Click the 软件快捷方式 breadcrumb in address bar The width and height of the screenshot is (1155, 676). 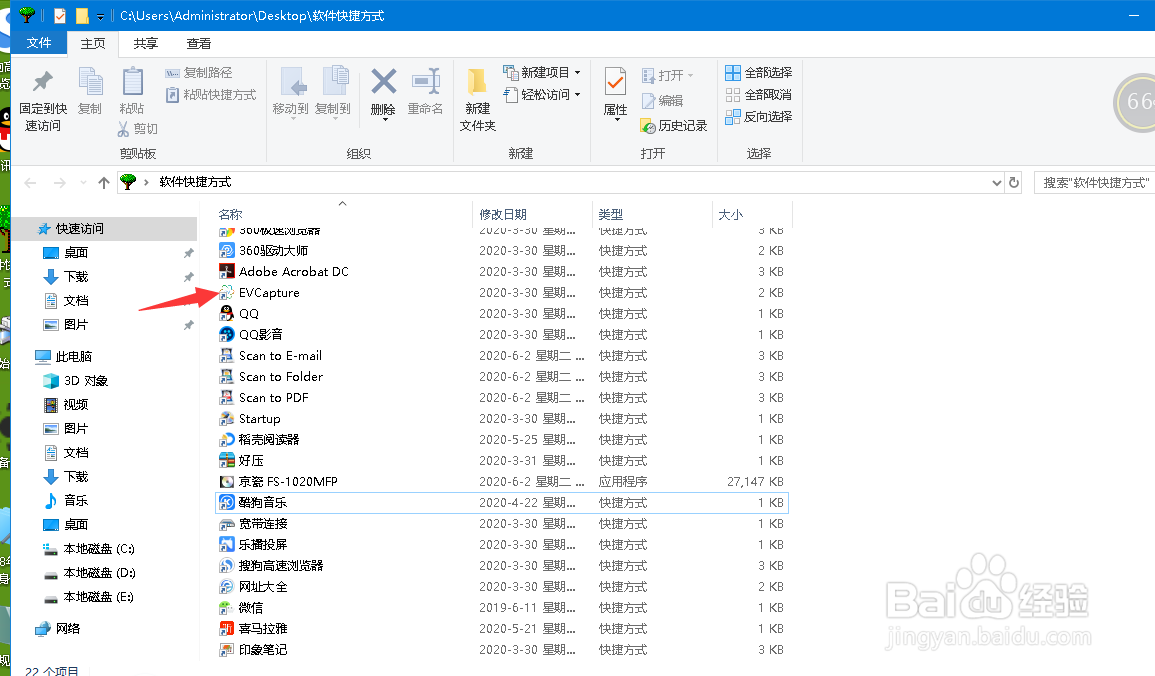click(x=195, y=182)
